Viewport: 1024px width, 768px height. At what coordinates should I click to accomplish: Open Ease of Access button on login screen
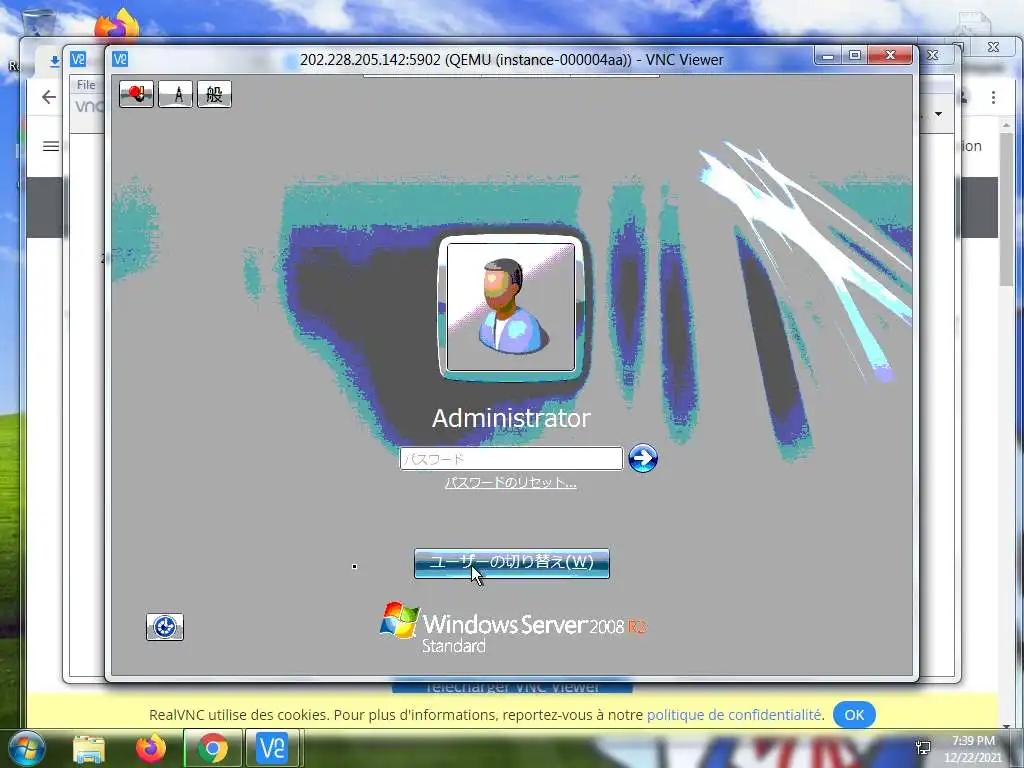click(x=165, y=627)
